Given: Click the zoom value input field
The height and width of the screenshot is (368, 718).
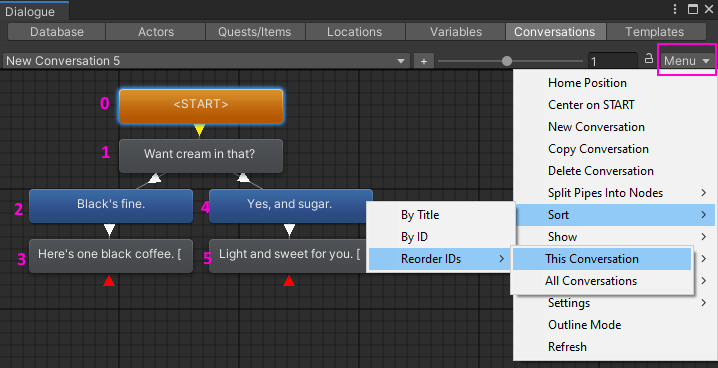Looking at the screenshot, I should 612,61.
